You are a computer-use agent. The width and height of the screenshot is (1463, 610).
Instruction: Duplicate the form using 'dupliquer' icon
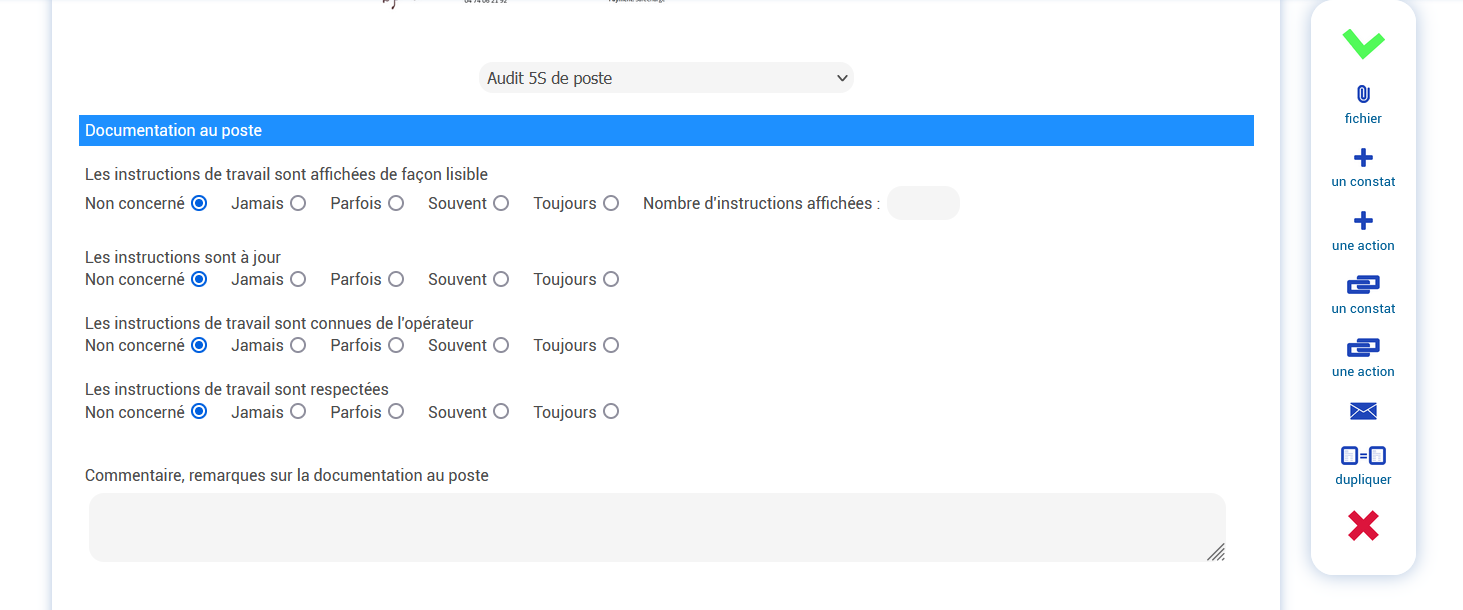point(1362,455)
